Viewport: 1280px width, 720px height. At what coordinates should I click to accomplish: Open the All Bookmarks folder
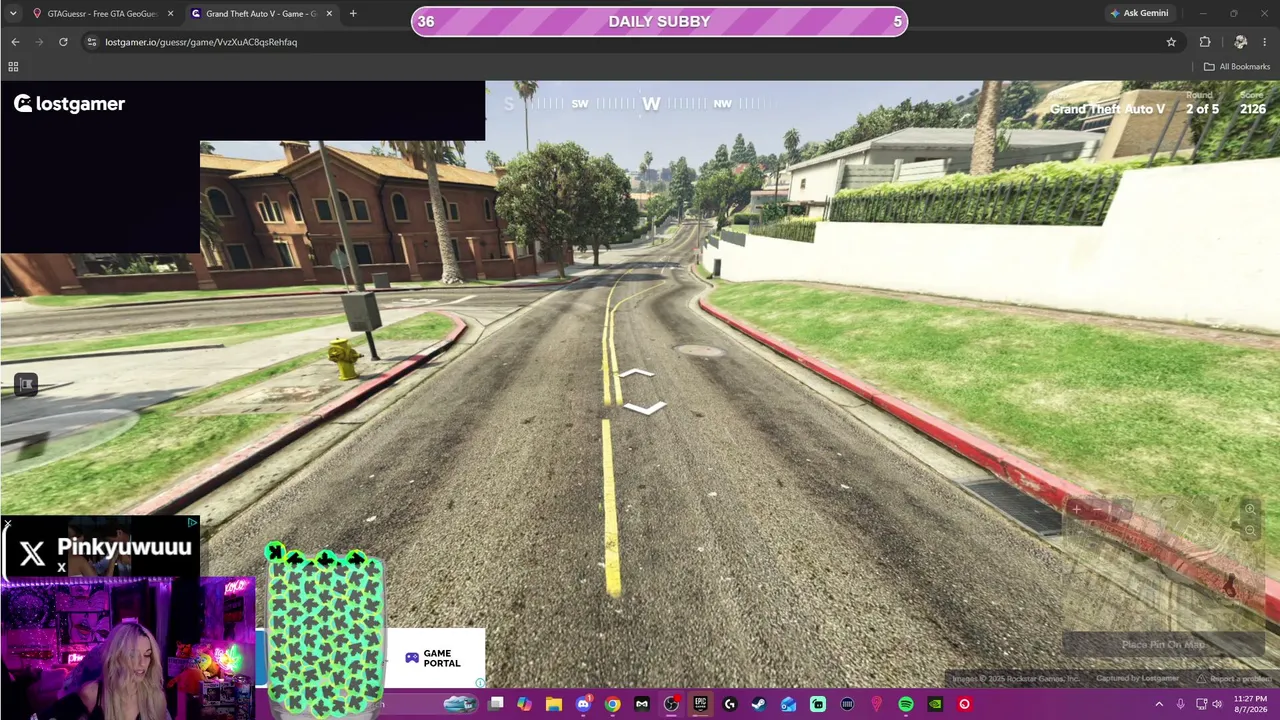[x=1237, y=67]
